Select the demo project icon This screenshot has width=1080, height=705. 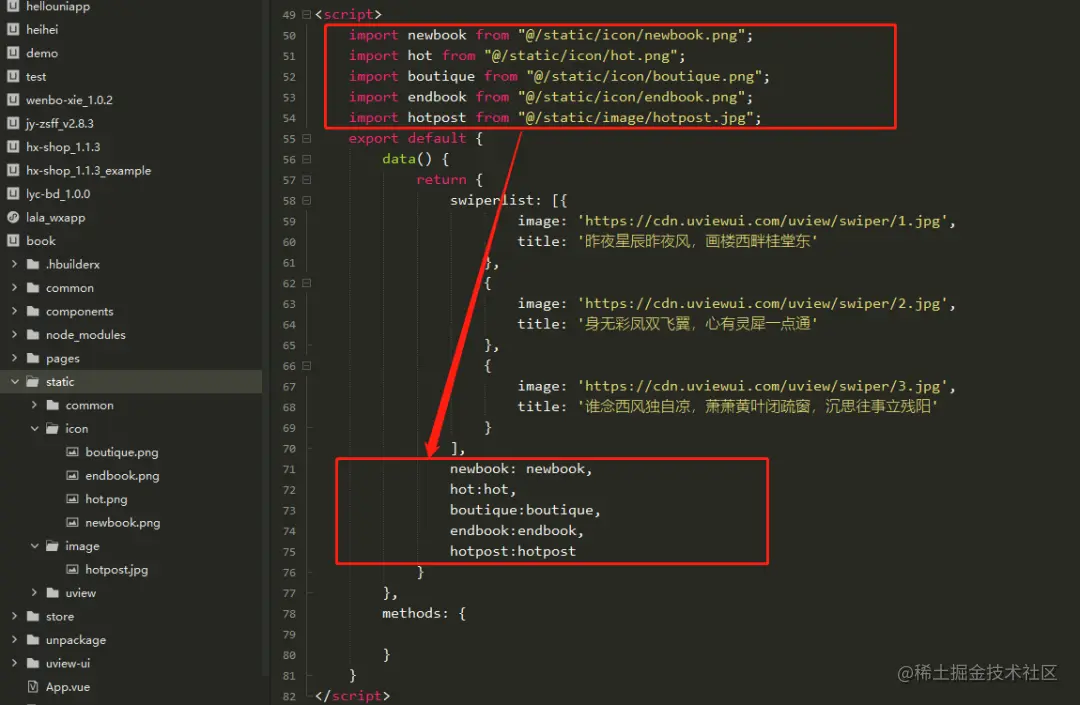coord(12,53)
